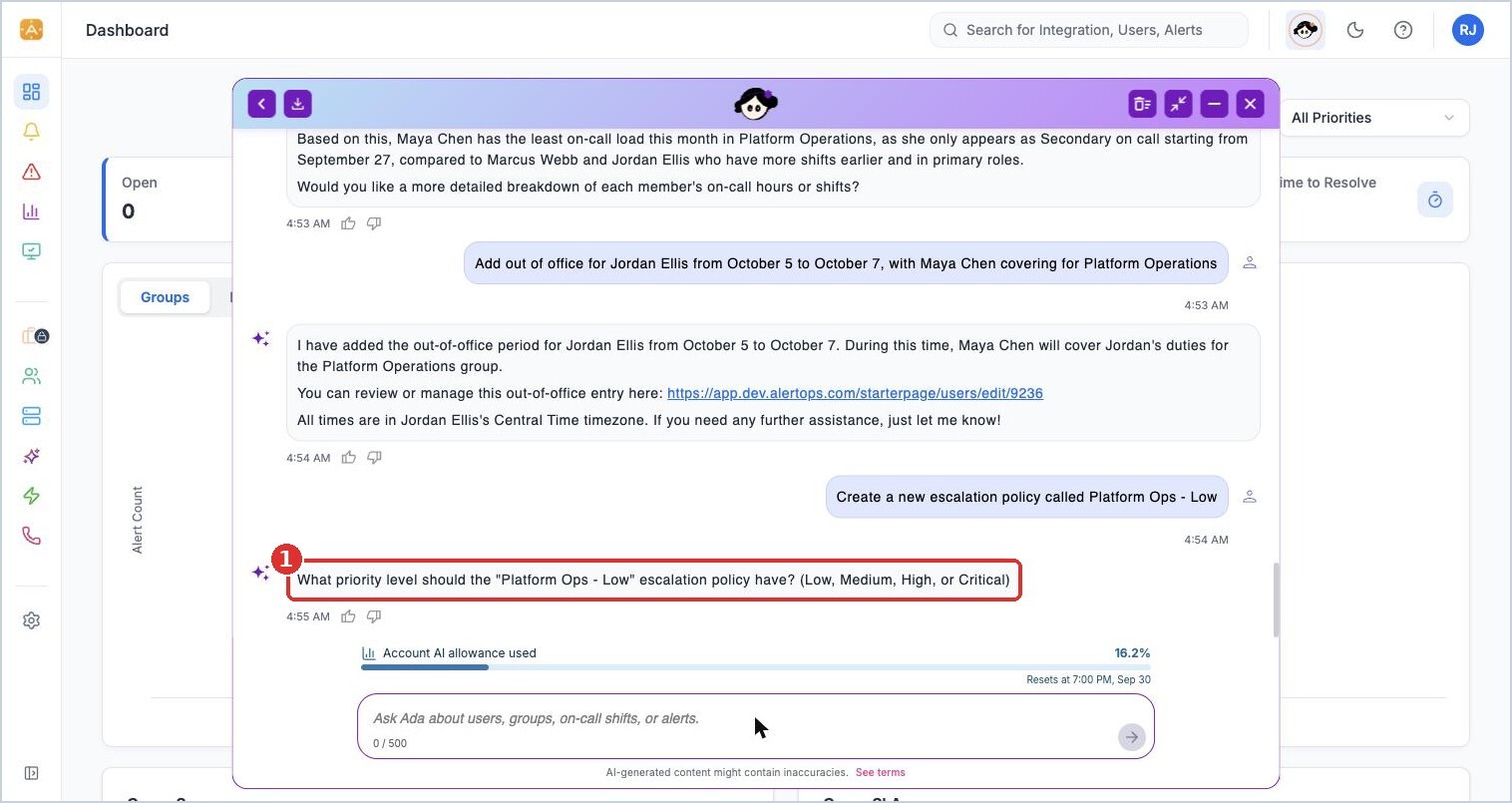Click the "Resets at 7:00 PM, Sep 30" text
Viewport: 1512px width, 803px height.
point(1088,679)
